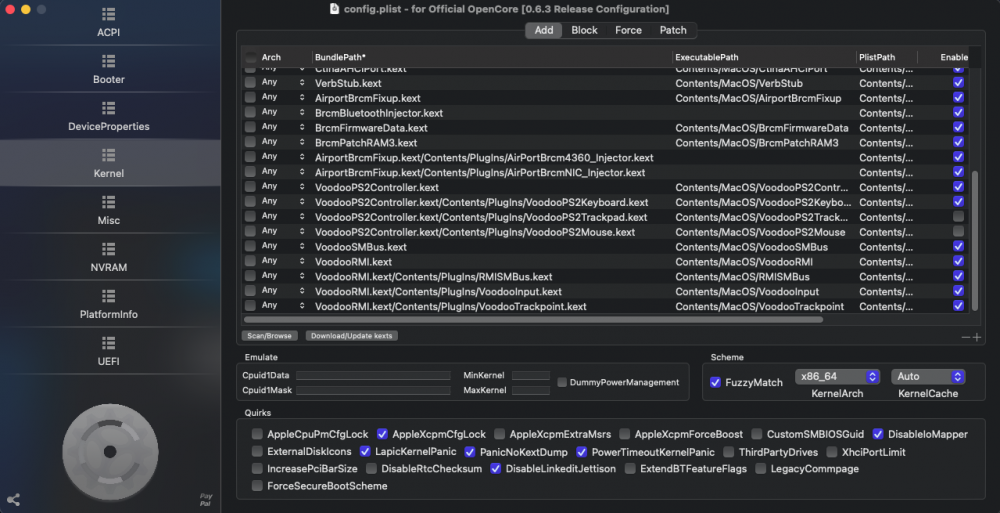Click the Arch column header
Screen dimensions: 1000x513
click(x=271, y=57)
